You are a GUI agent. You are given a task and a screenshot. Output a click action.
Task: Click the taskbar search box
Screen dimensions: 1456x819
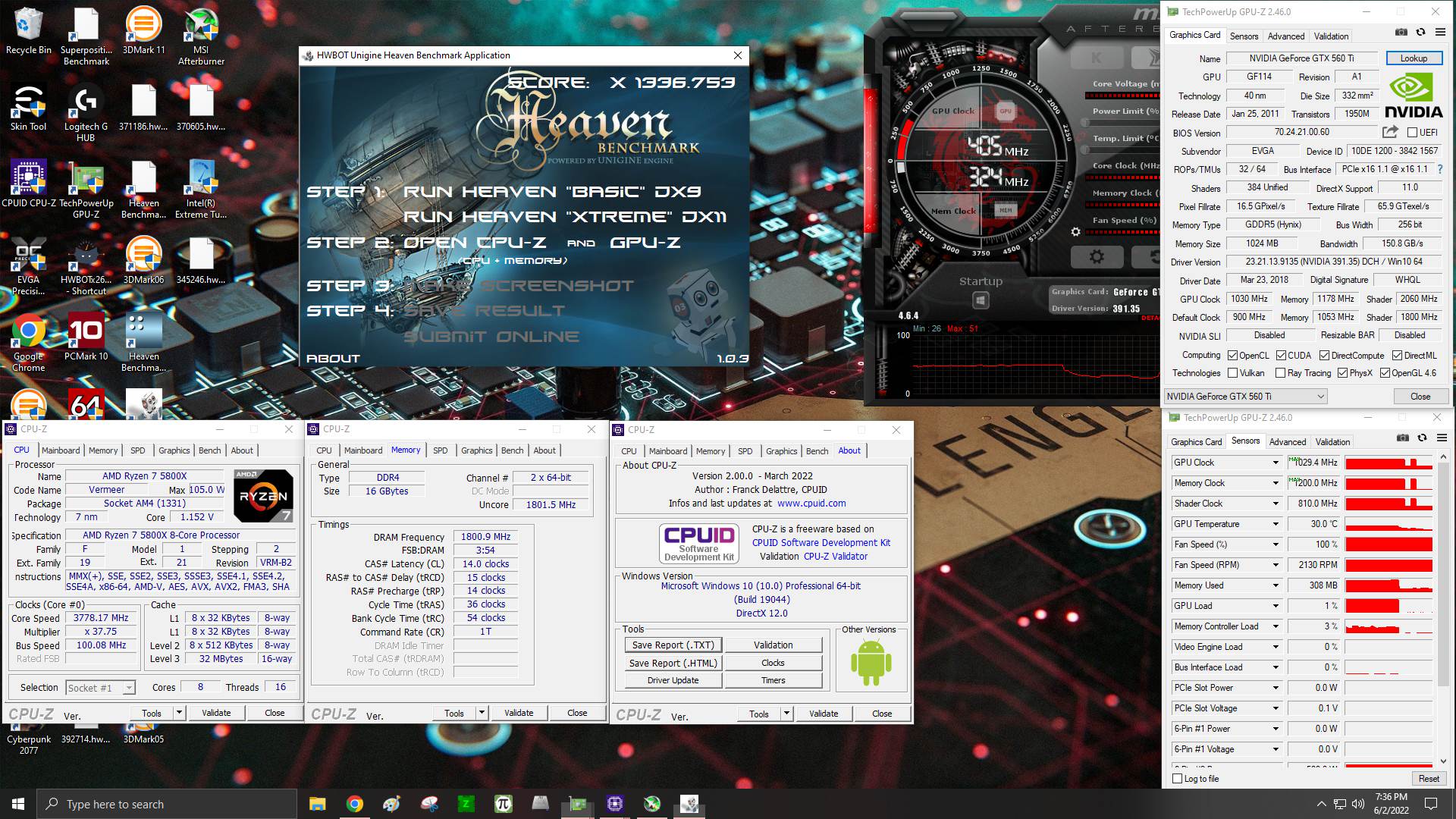(x=167, y=804)
